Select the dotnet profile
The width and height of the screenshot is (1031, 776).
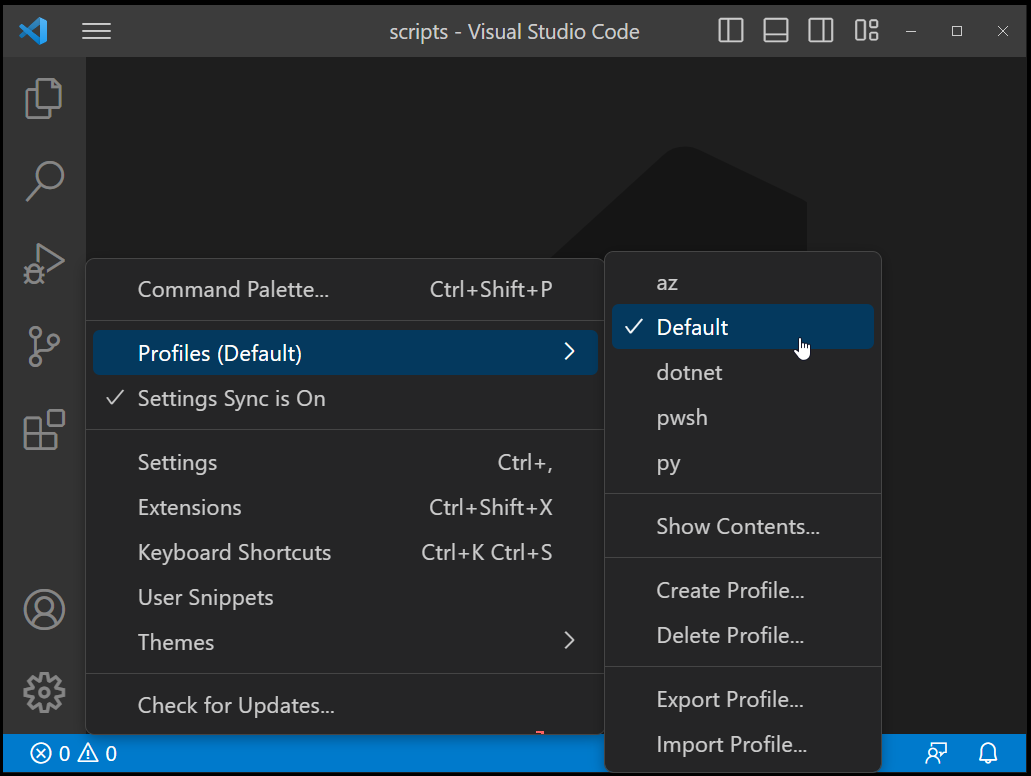689,372
